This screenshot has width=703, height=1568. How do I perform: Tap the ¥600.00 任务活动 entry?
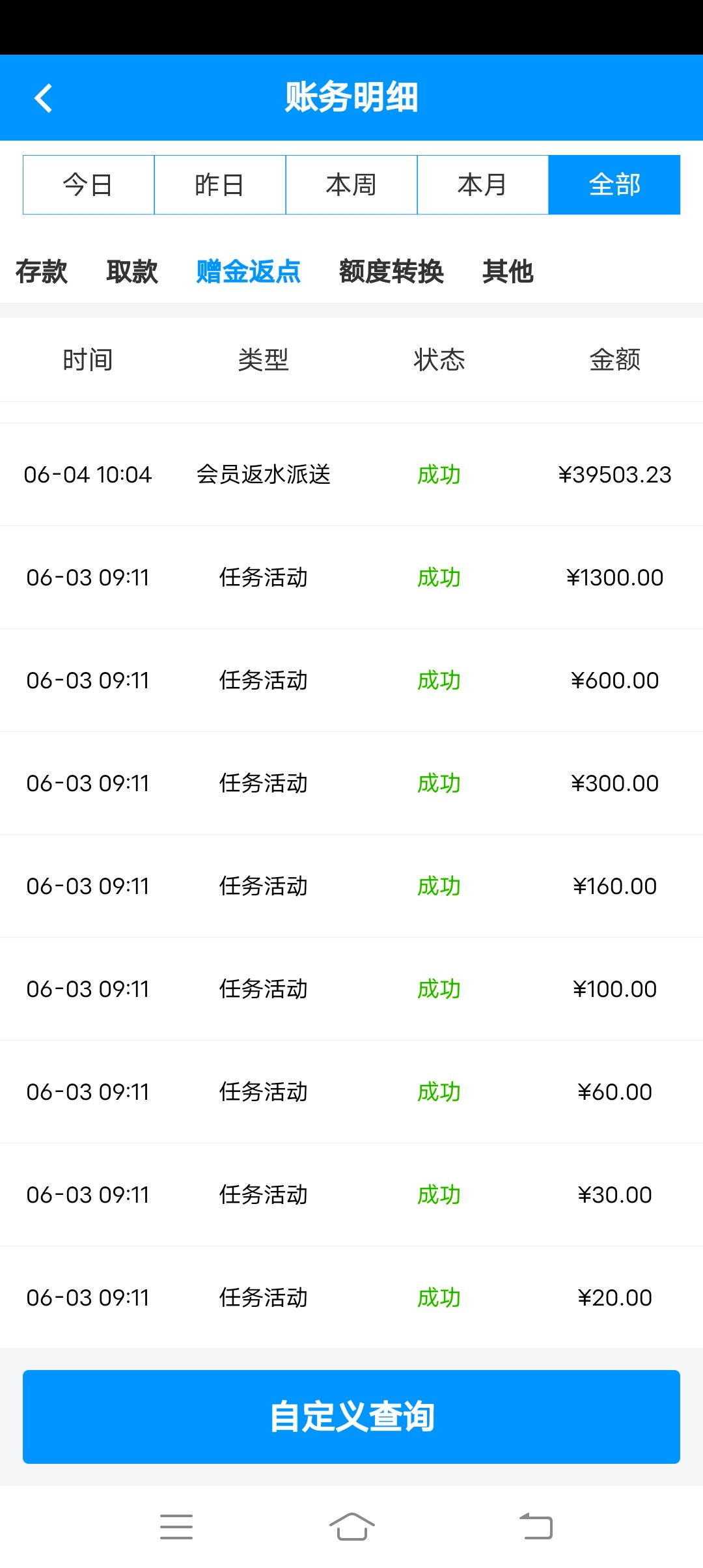(351, 680)
